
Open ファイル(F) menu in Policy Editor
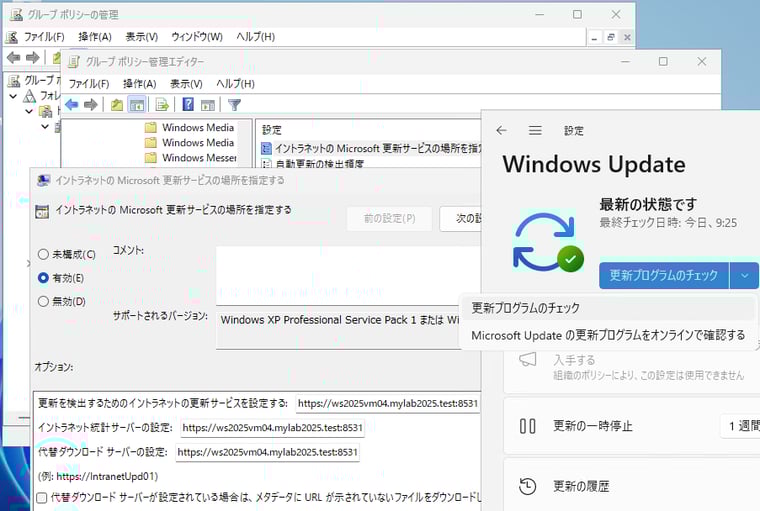[x=89, y=83]
